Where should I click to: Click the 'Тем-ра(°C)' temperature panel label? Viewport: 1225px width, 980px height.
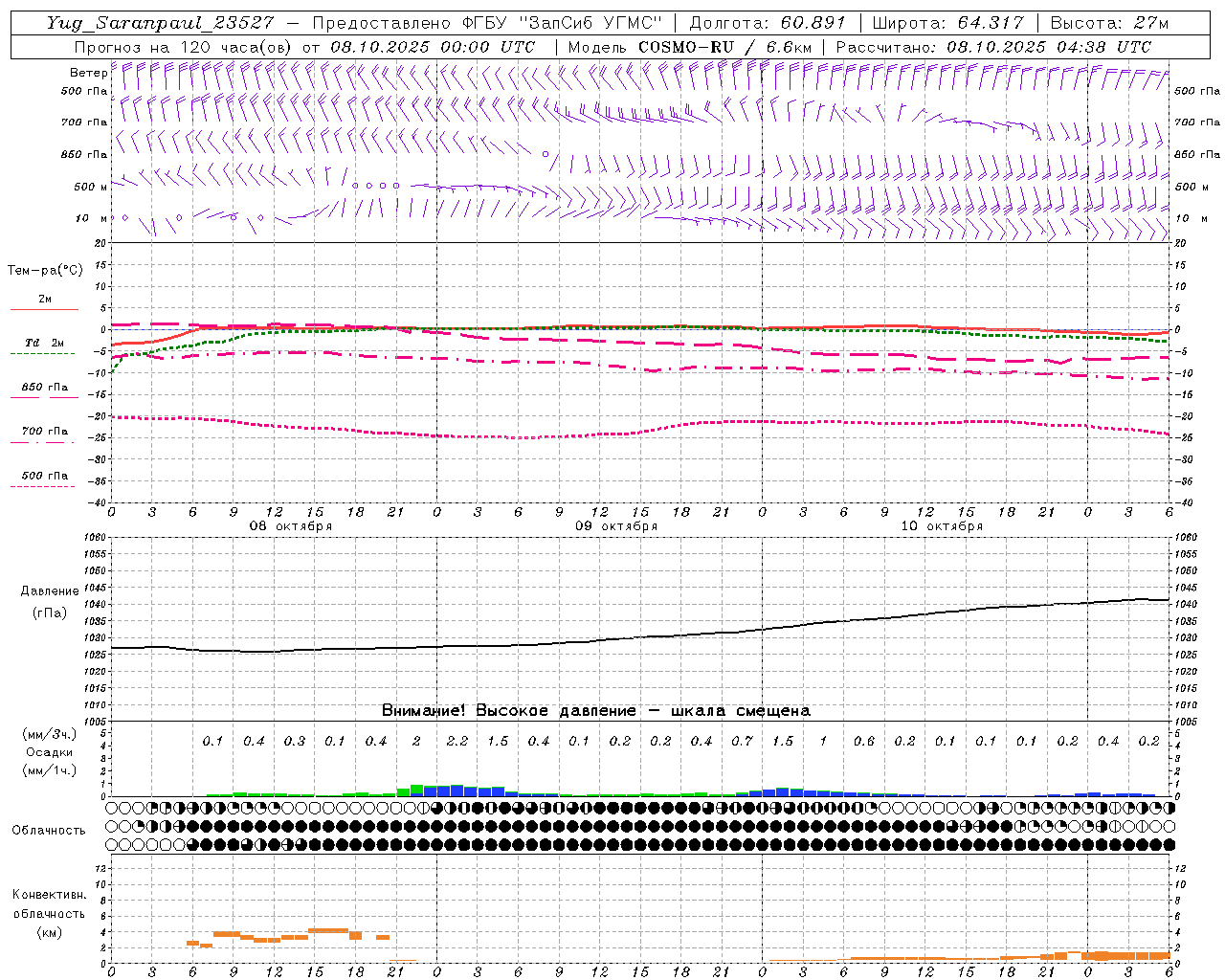45,271
